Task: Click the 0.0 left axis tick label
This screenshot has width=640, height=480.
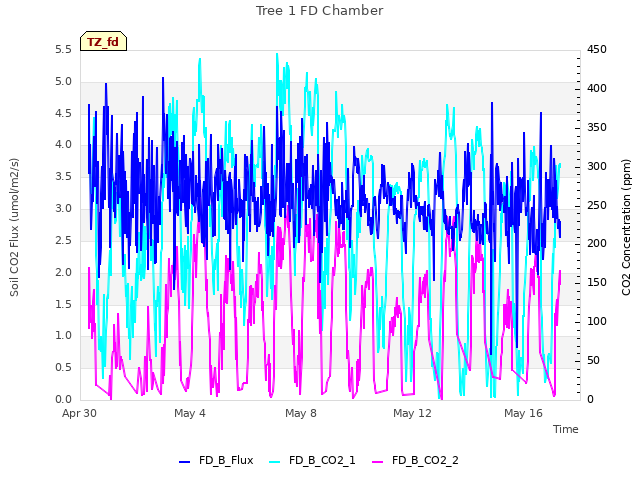Action: pos(64,400)
